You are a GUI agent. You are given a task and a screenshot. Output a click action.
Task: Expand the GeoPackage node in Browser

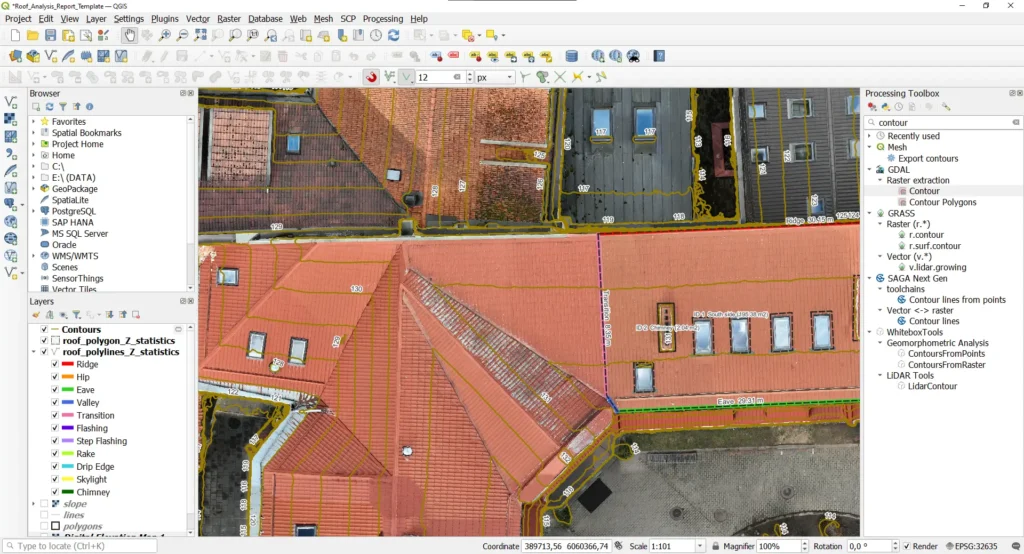[33, 189]
